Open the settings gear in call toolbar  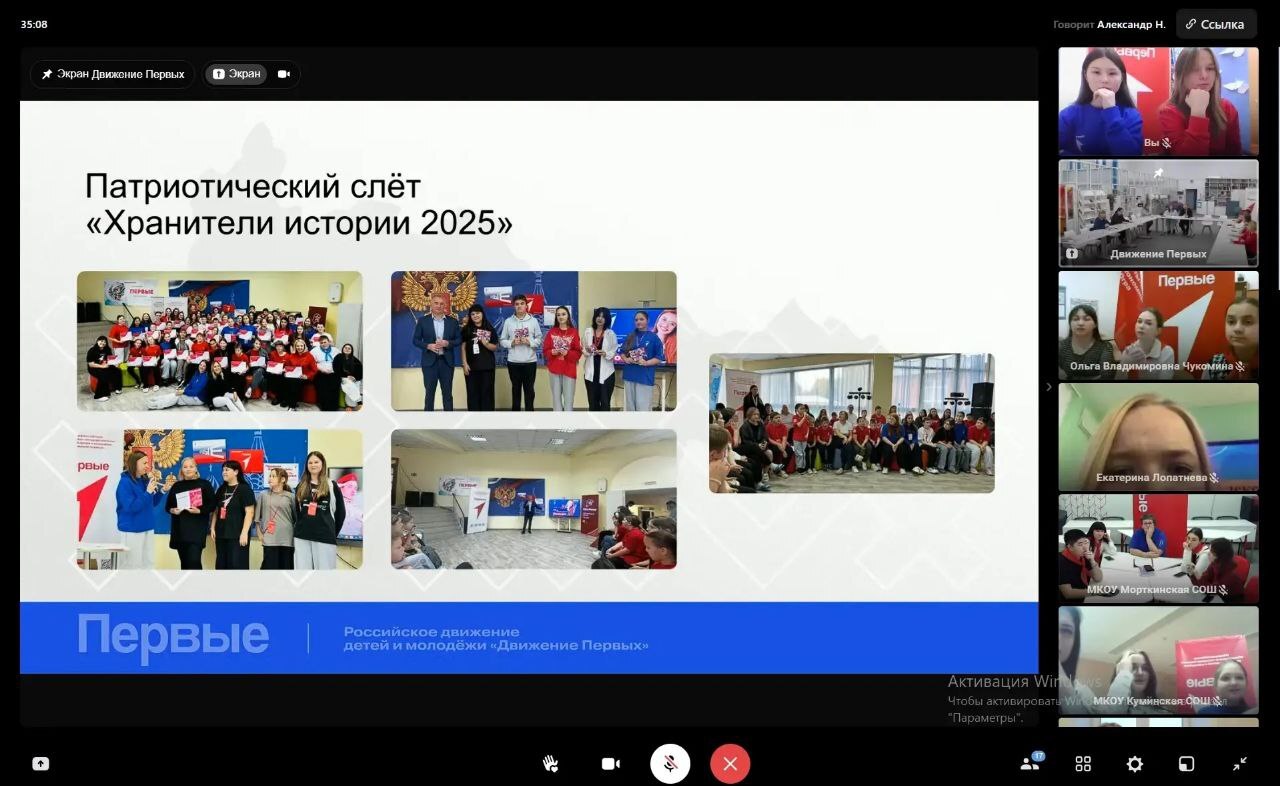coord(1135,764)
